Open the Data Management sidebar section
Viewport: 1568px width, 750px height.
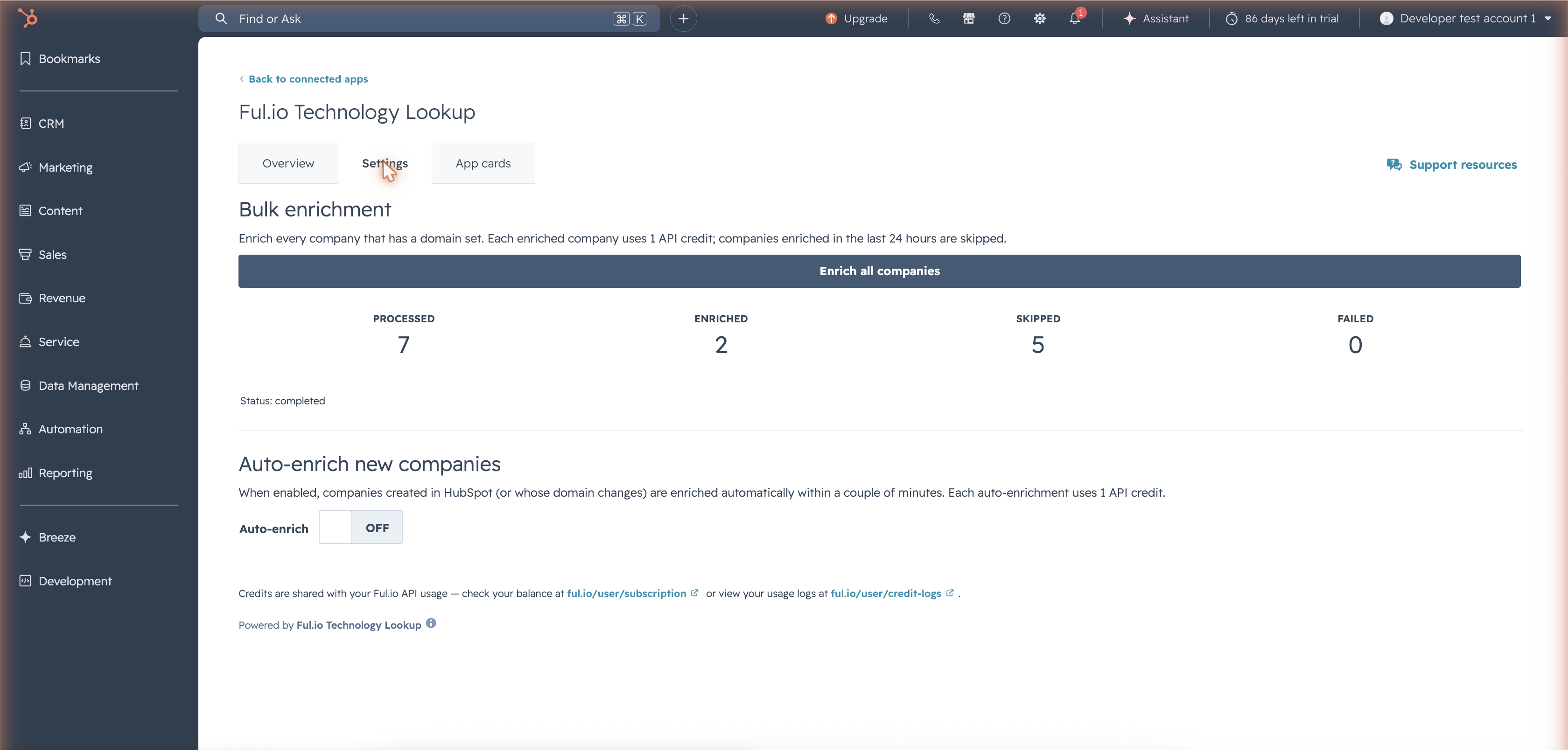coord(78,386)
